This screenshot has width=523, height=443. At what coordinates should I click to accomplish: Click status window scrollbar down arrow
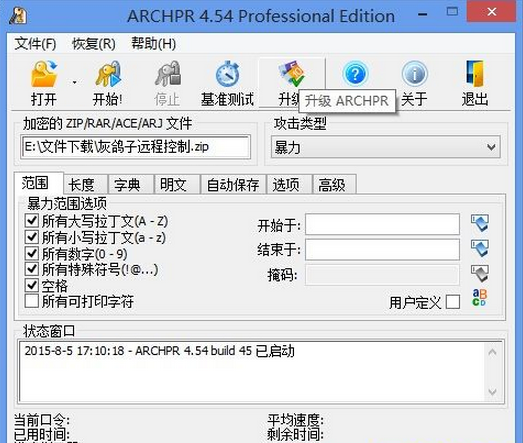pos(492,391)
